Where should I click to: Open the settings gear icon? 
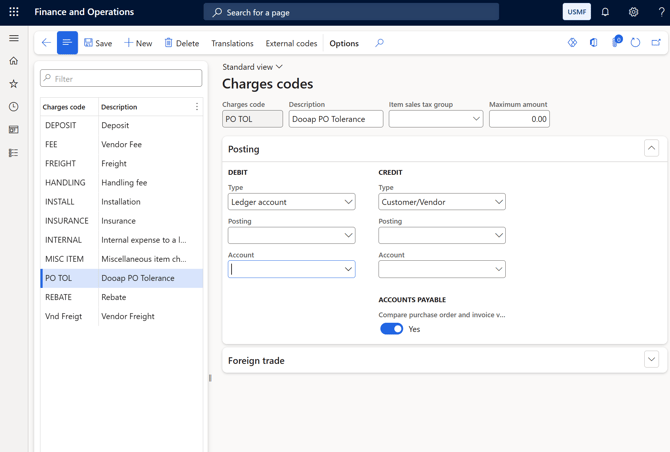633,12
